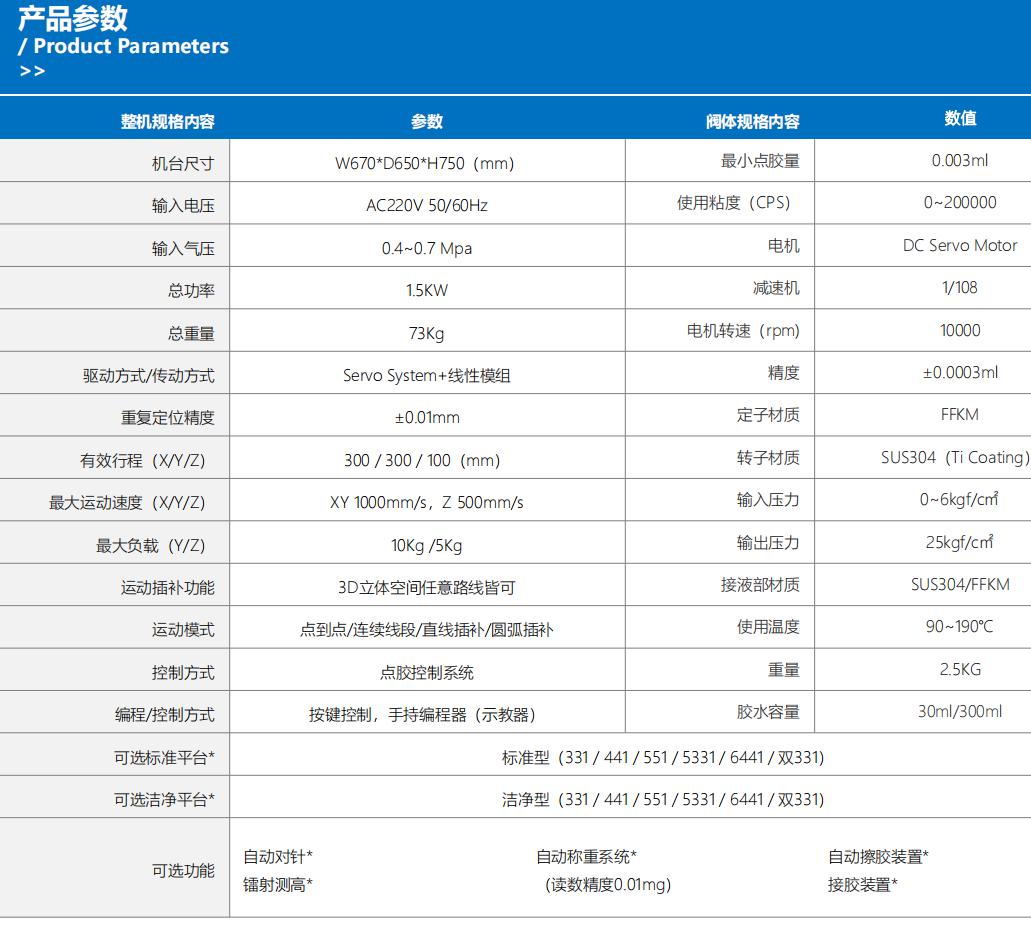Click the 总功率 label
1031x951 pixels.
click(191, 291)
